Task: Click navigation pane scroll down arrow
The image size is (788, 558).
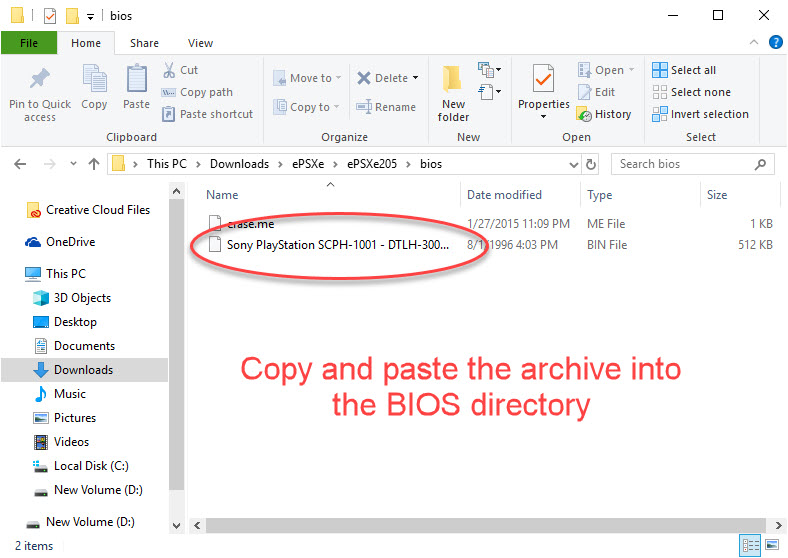Action: tap(176, 526)
